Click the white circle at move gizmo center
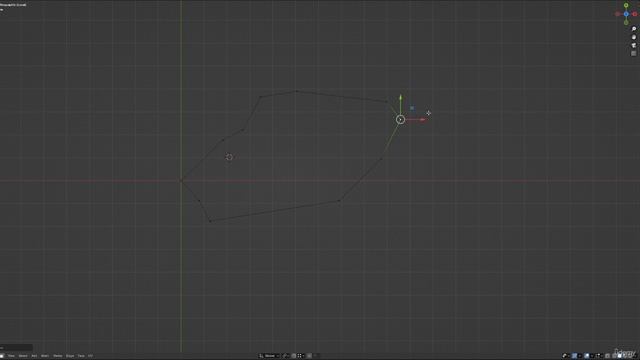The image size is (640, 360). pyautogui.click(x=400, y=119)
